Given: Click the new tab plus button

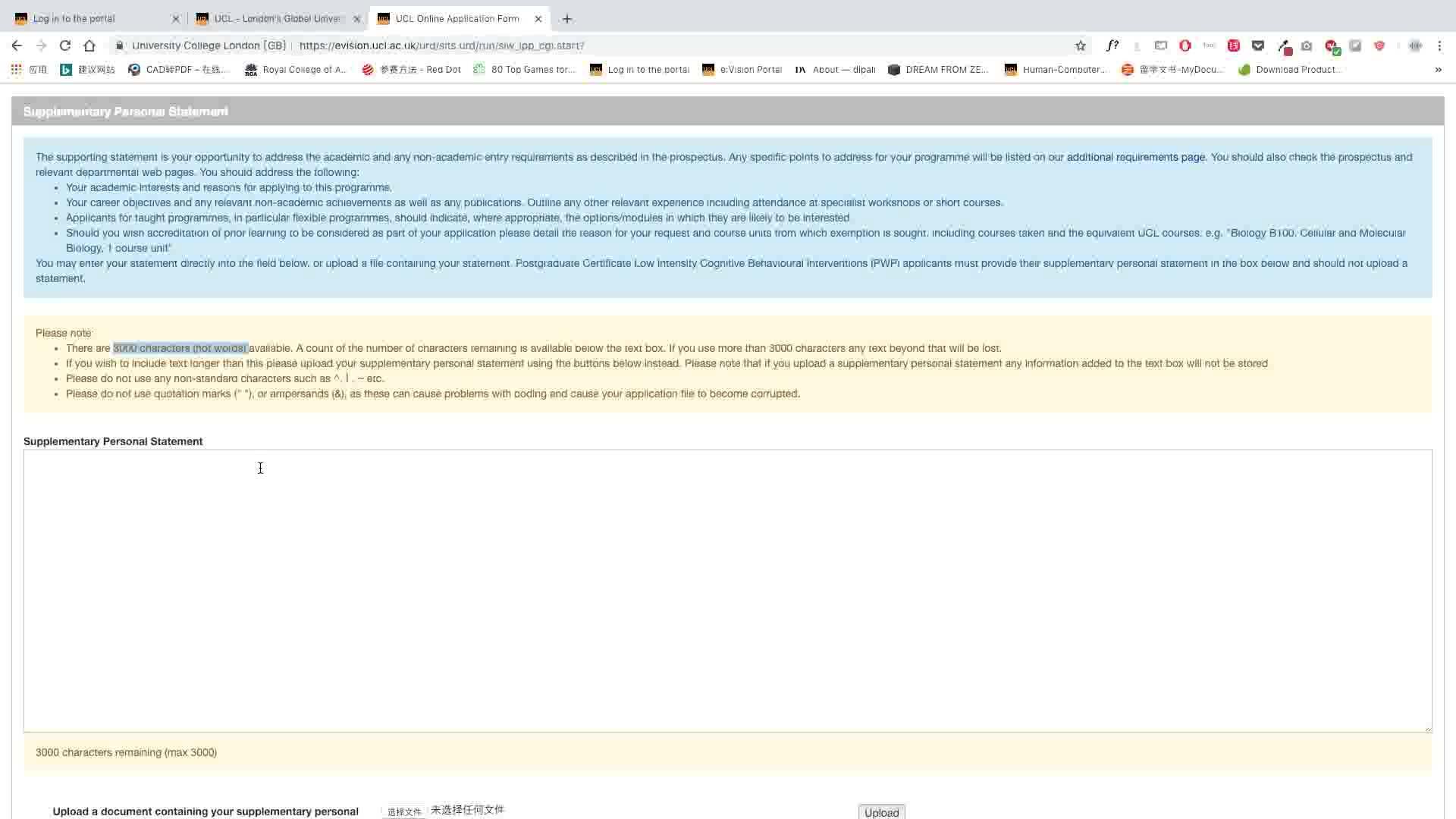Looking at the screenshot, I should click(567, 17).
